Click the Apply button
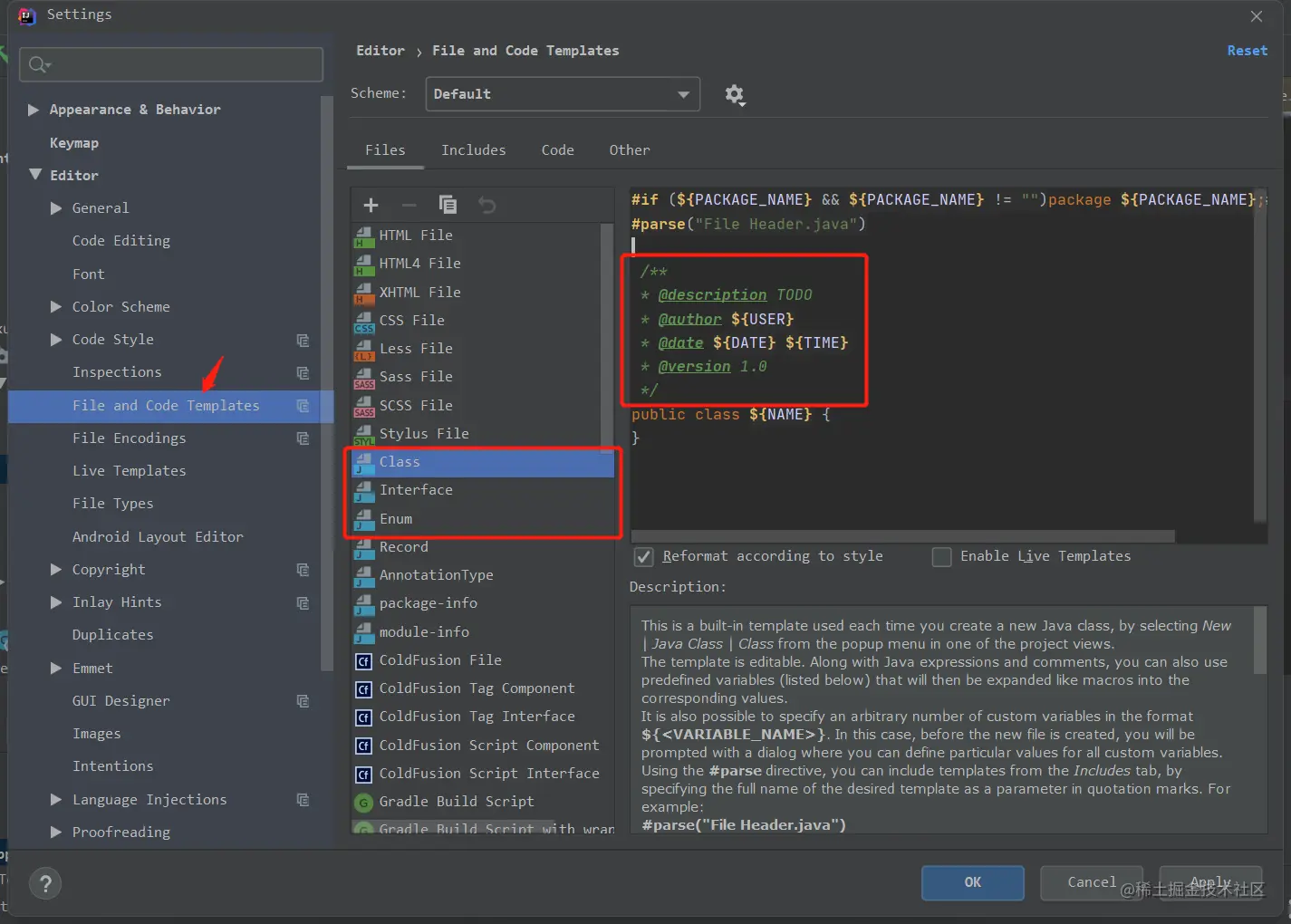The image size is (1291, 924). tap(1210, 882)
